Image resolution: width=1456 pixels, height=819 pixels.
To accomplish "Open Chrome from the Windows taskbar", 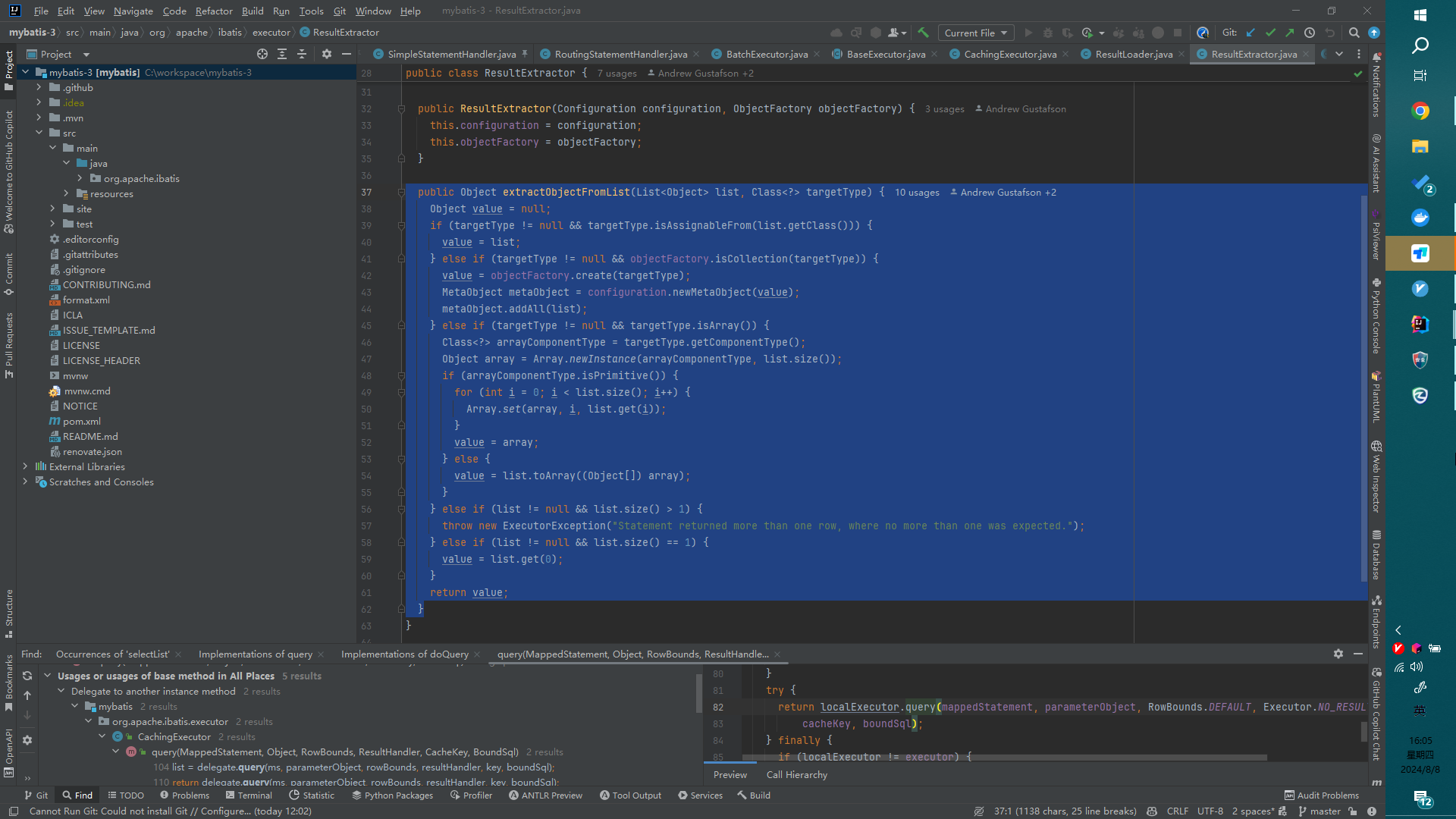I will click(1420, 111).
